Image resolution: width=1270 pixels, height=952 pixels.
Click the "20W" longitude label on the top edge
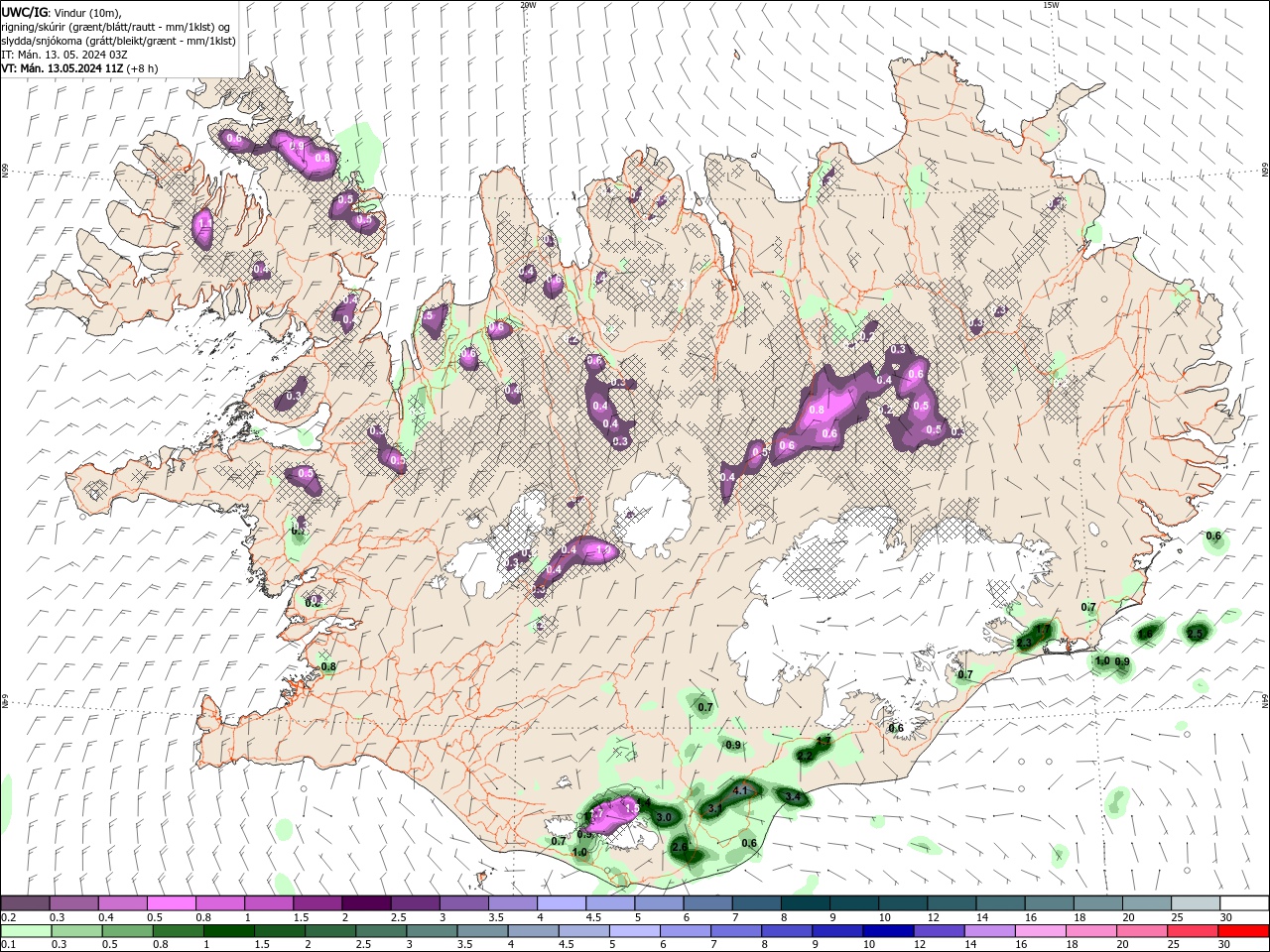[x=528, y=5]
